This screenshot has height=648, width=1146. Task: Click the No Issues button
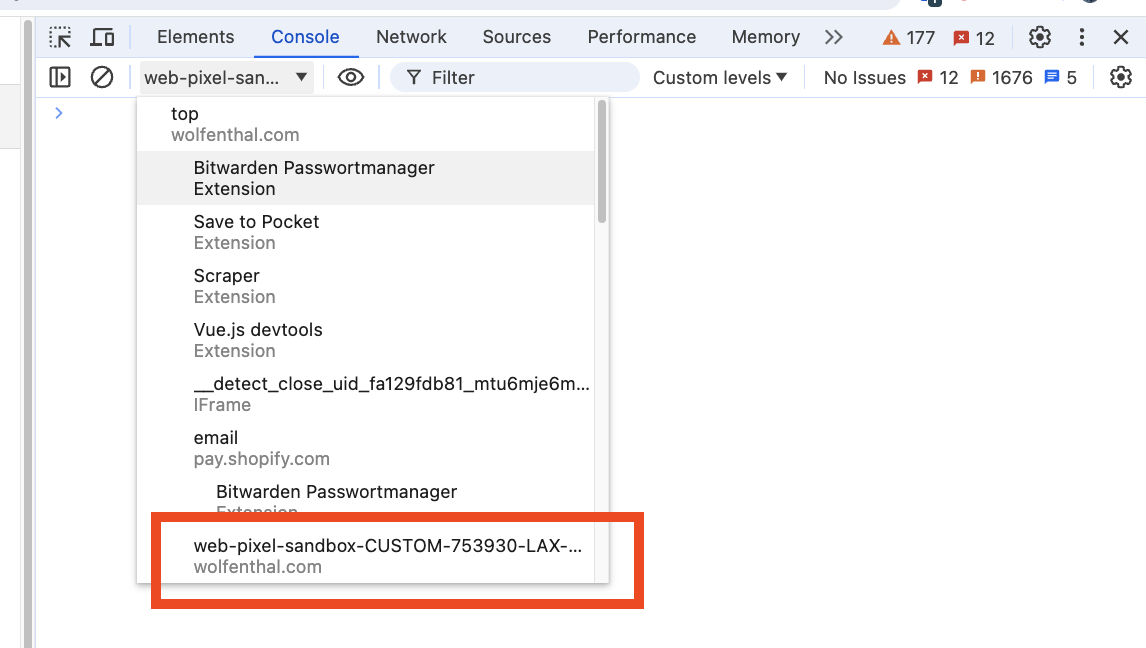(864, 77)
